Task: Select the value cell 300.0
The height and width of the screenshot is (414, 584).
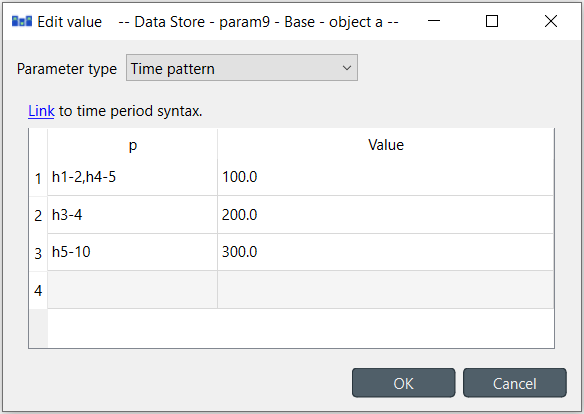Action: click(x=385, y=252)
